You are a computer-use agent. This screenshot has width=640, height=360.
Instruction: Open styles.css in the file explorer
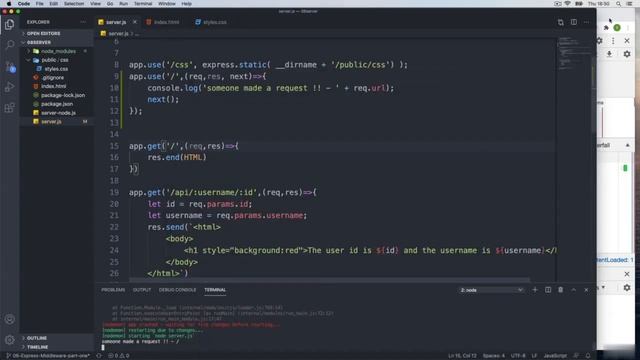coord(56,69)
